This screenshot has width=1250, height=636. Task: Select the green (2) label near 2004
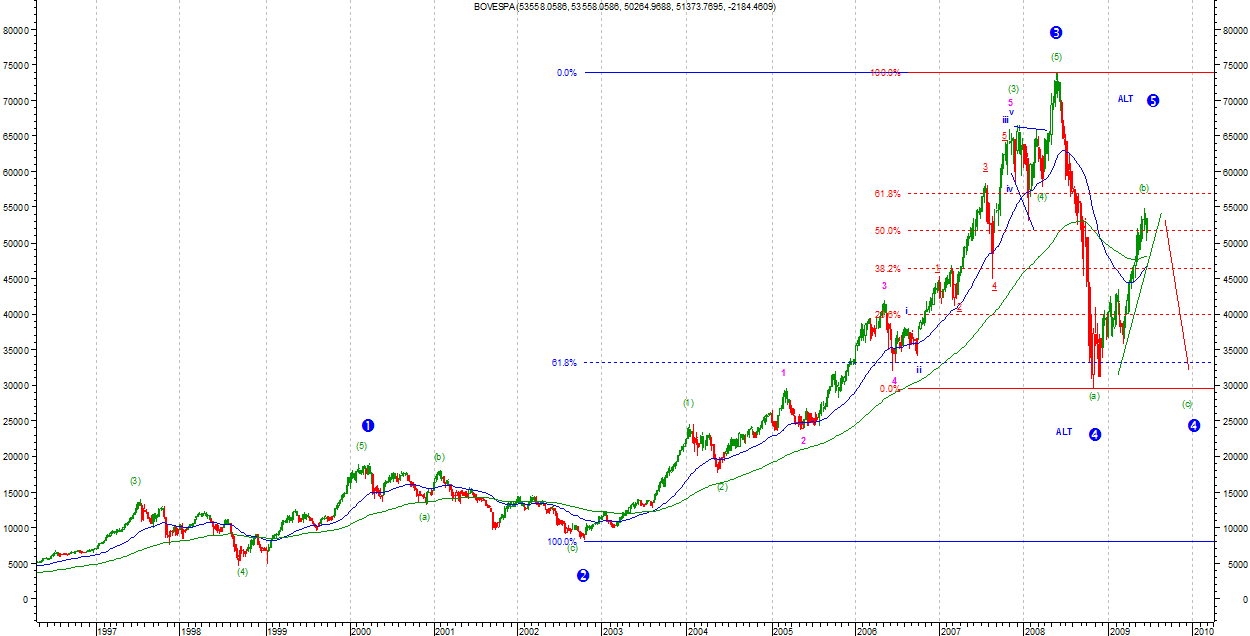722,487
